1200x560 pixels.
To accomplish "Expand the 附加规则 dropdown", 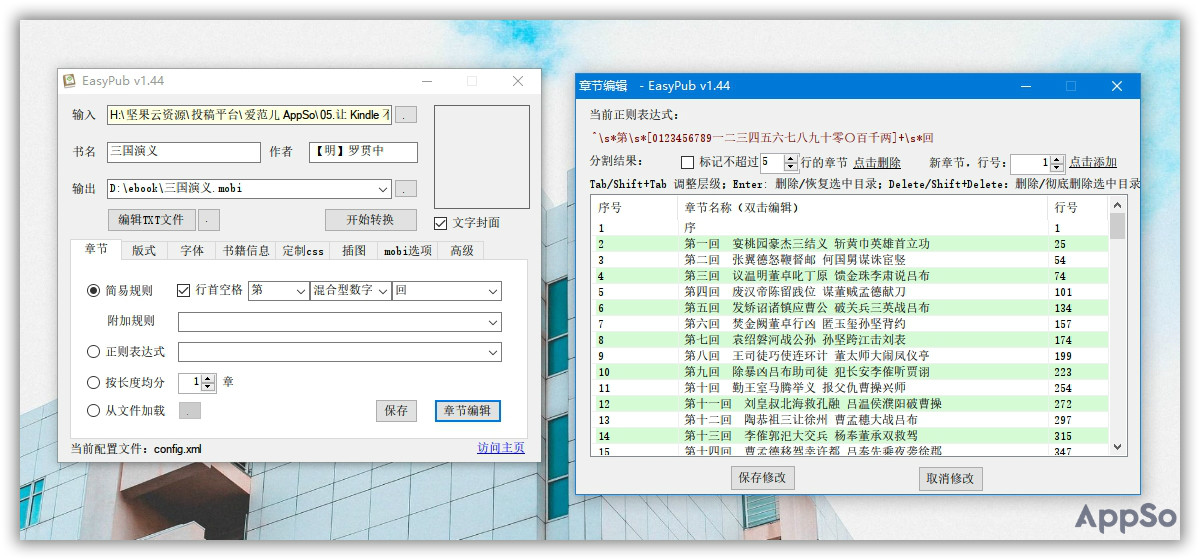I will click(493, 322).
